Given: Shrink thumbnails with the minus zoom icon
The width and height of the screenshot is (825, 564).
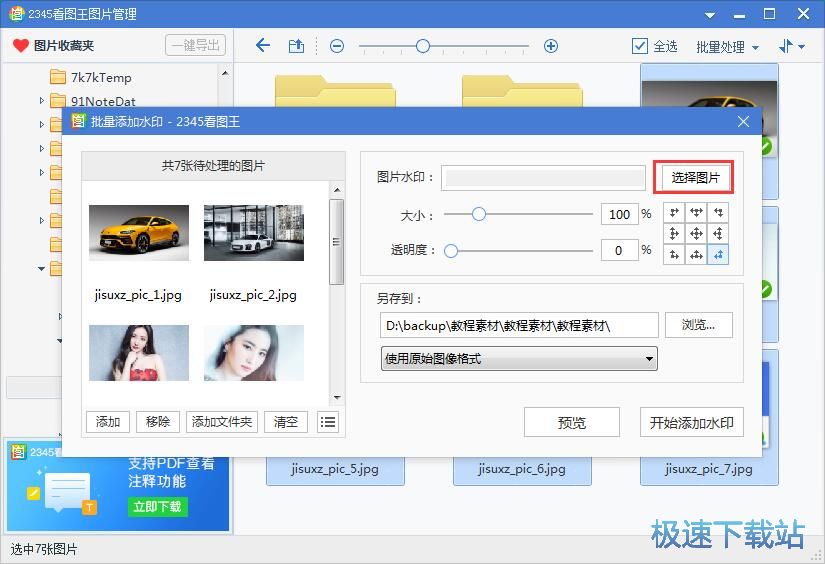Looking at the screenshot, I should pyautogui.click(x=337, y=46).
